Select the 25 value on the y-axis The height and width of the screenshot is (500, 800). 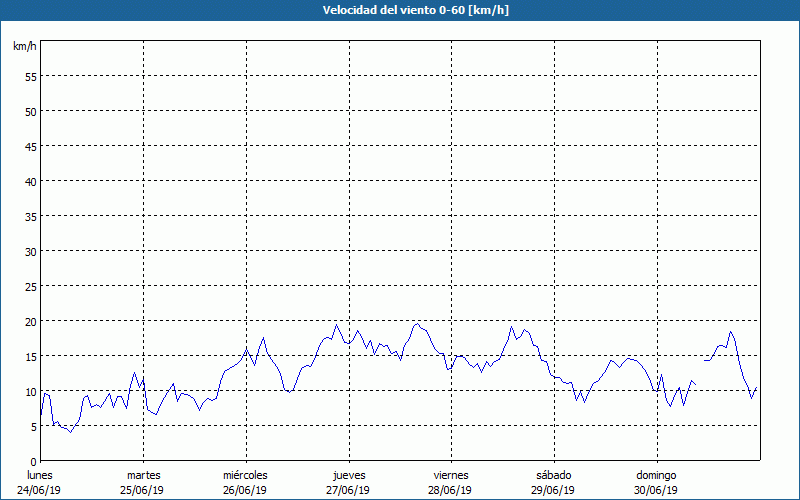[31, 287]
